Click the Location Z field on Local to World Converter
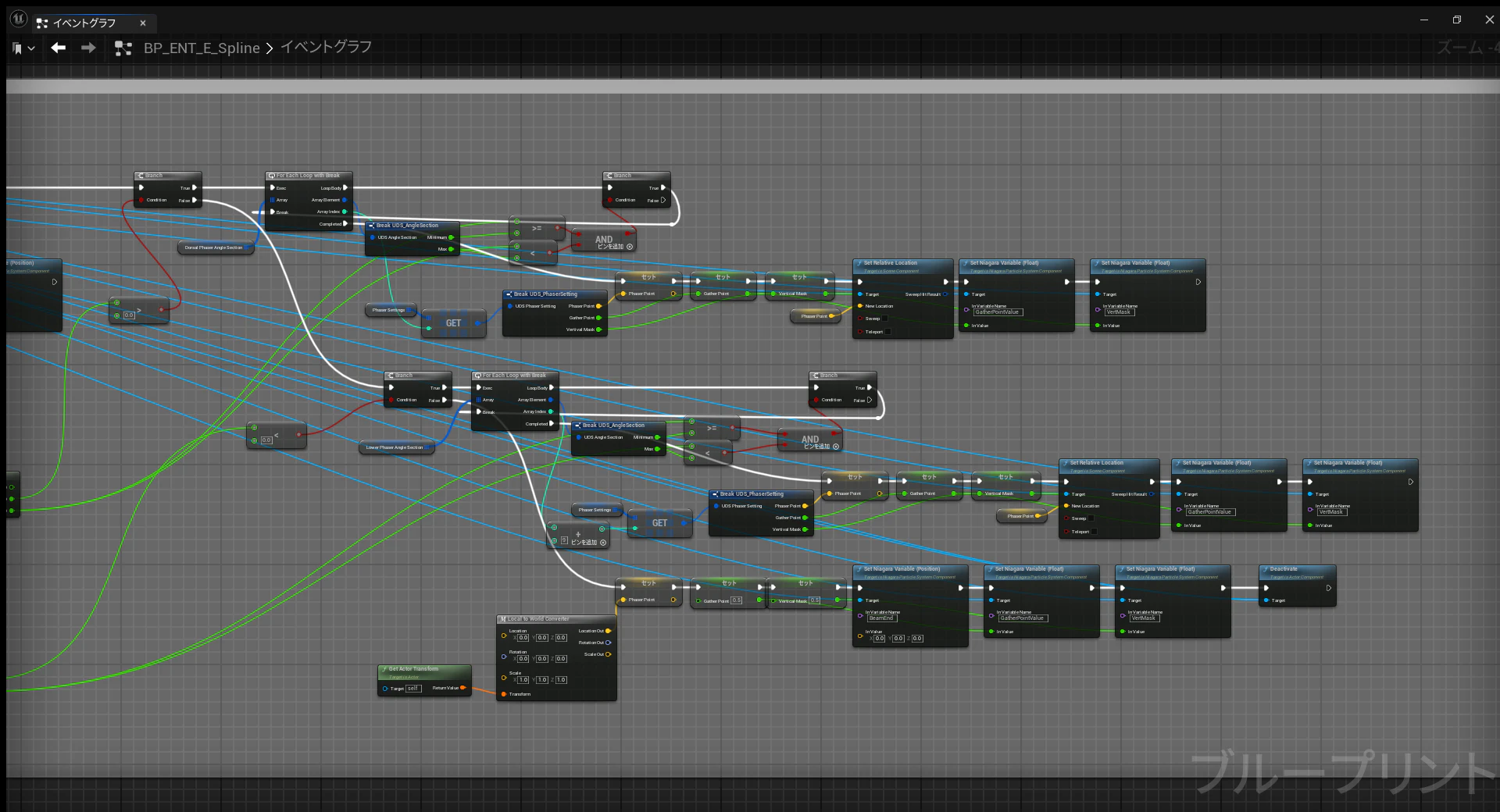Image resolution: width=1500 pixels, height=812 pixels. (x=561, y=638)
